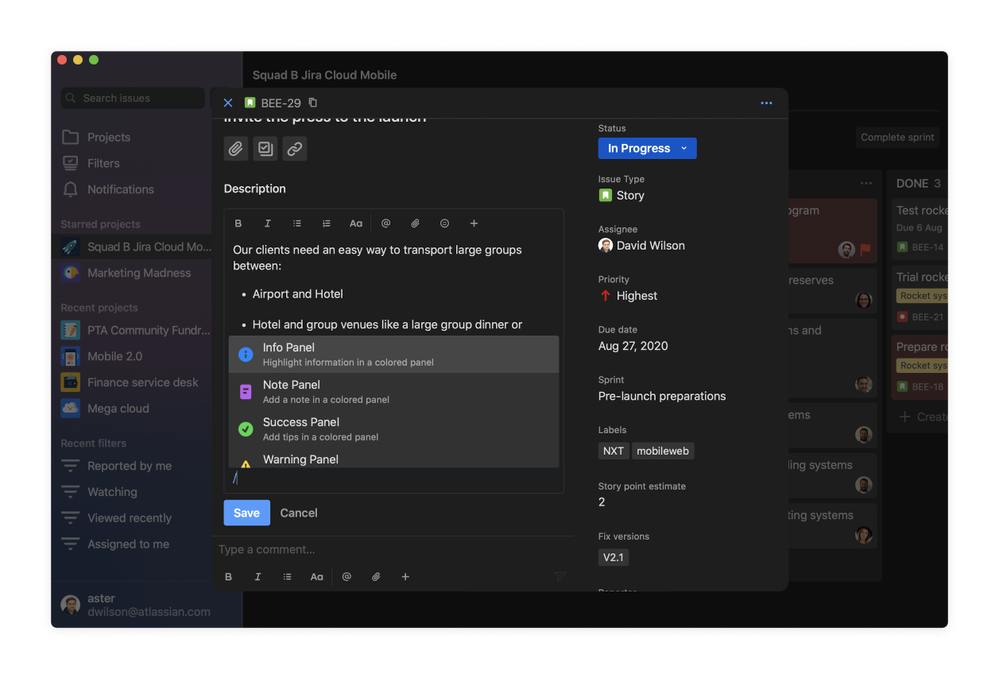This screenshot has height=679, width=999.
Task: Toggle italic in the comment toolbar
Action: [258, 577]
